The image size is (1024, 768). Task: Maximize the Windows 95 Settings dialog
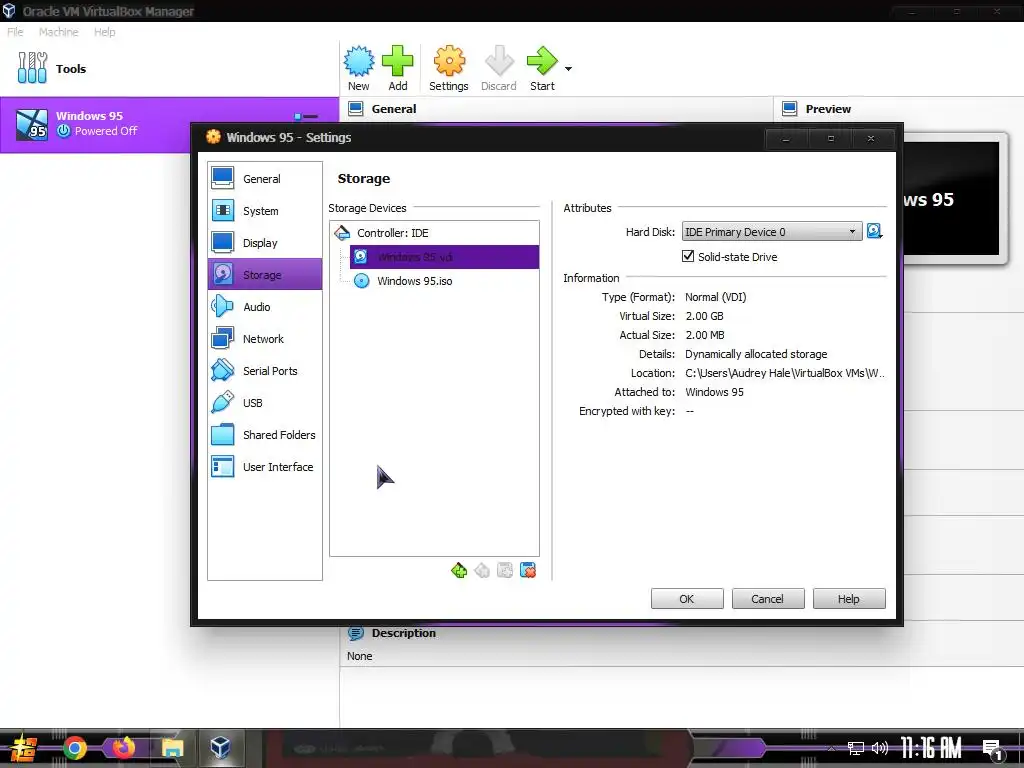coord(831,138)
